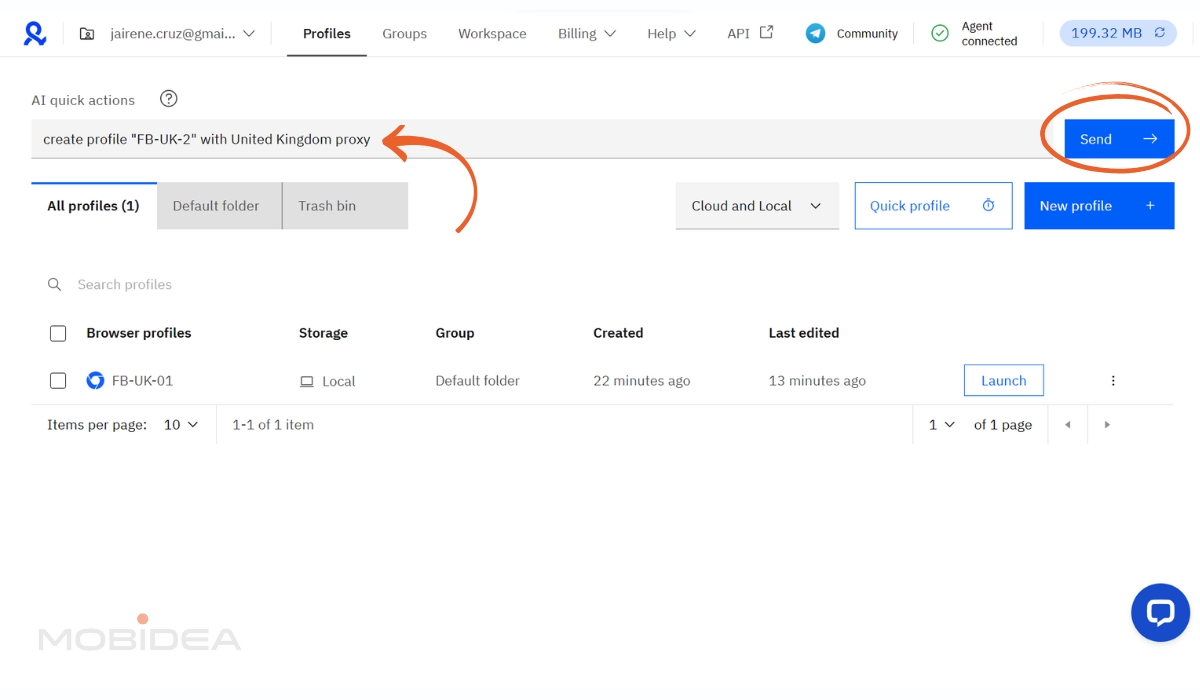Open the Cloud and Local filter dropdown
Image resolution: width=1200 pixels, height=700 pixels.
[x=756, y=205]
